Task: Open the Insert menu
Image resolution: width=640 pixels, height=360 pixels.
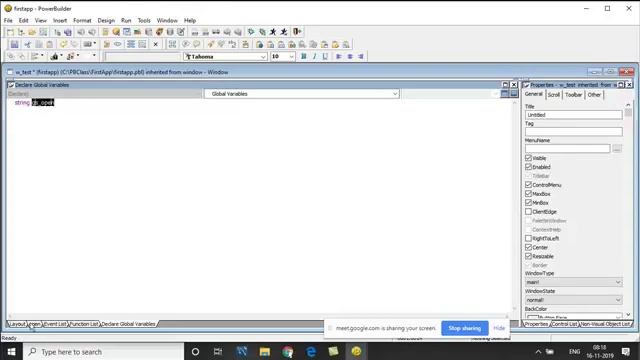Action: click(60, 20)
